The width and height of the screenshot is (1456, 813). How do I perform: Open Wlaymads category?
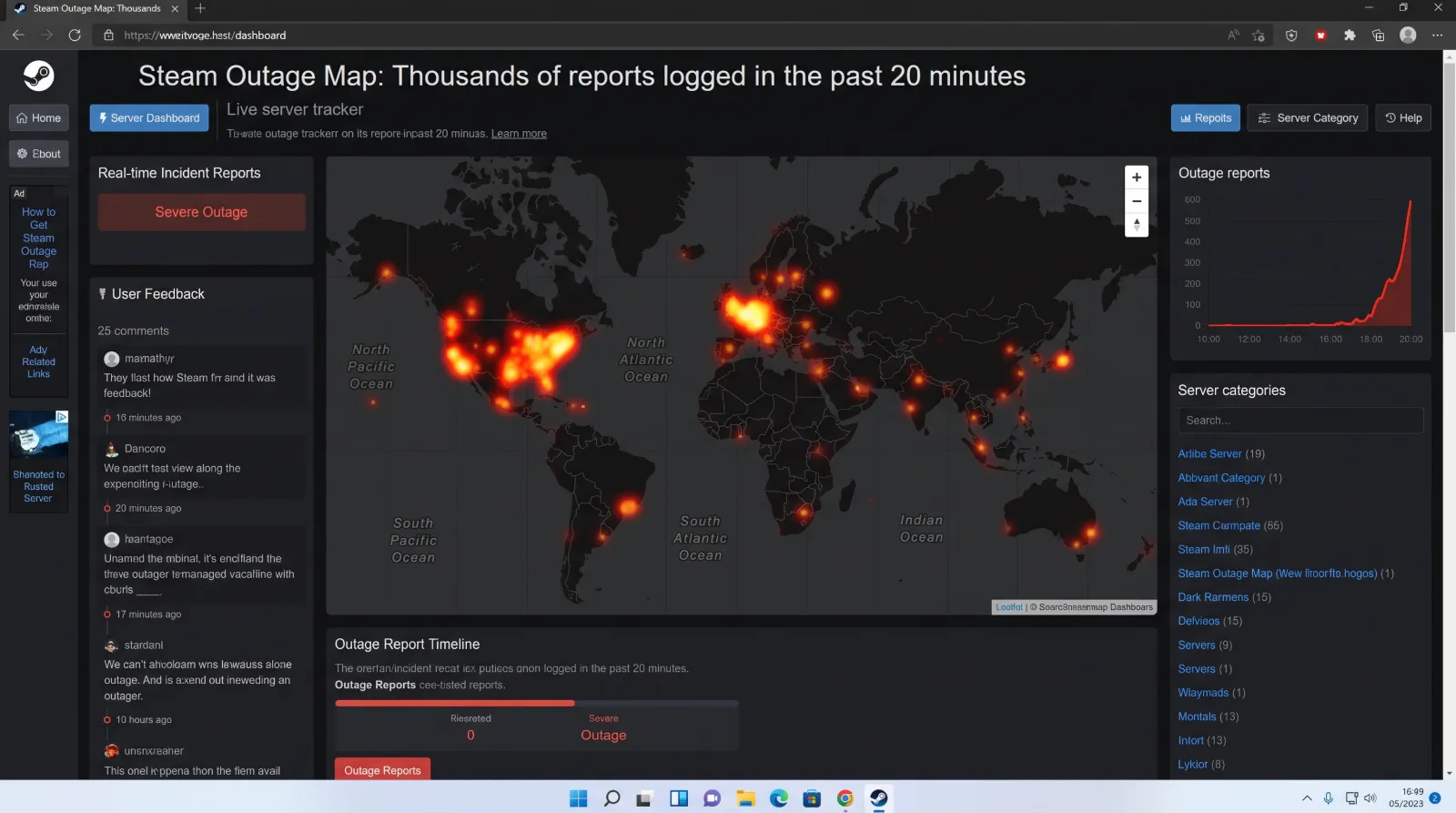(x=1203, y=693)
